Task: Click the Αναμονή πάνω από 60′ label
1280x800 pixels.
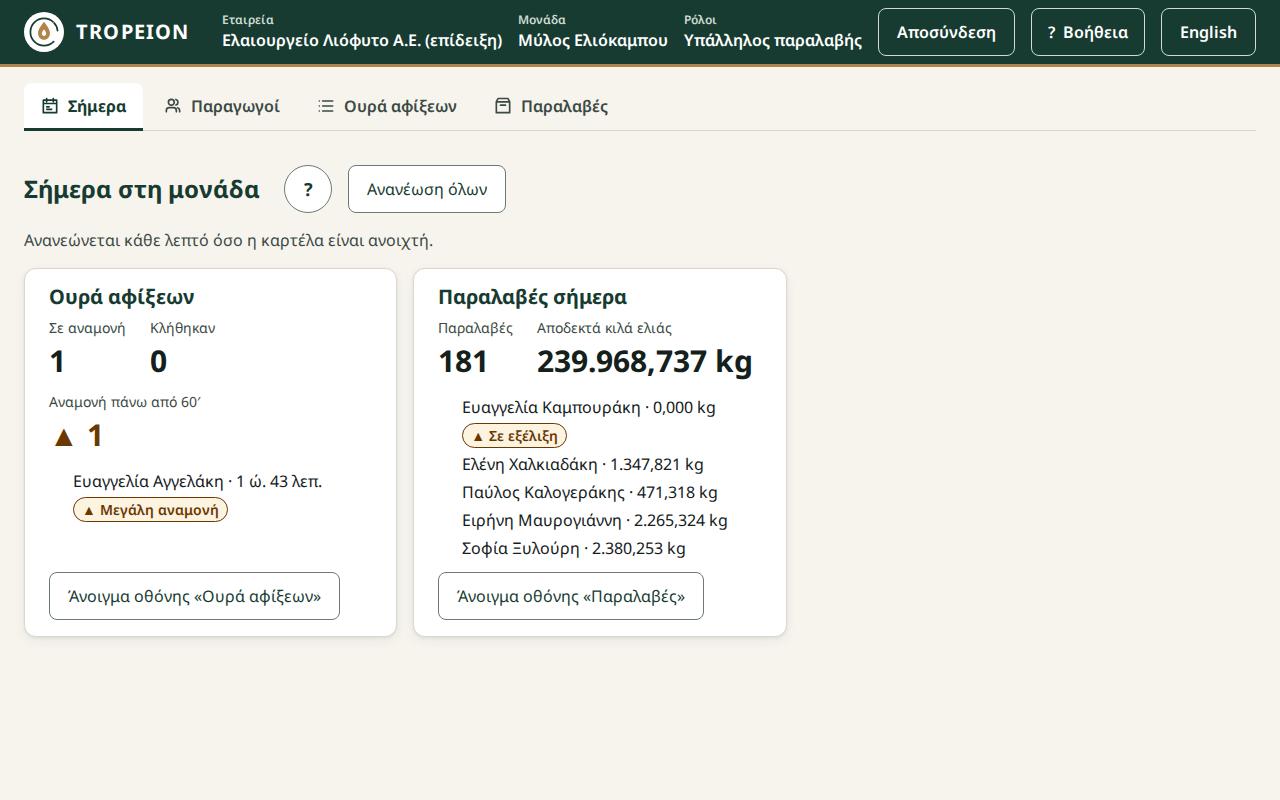Action: tap(125, 402)
